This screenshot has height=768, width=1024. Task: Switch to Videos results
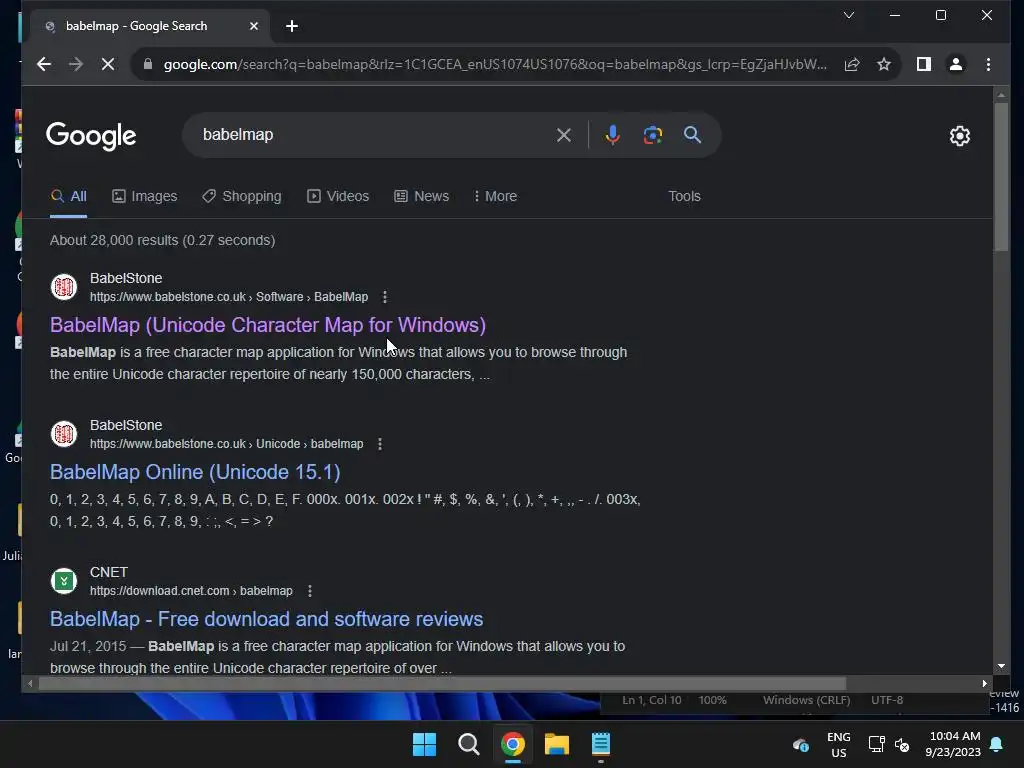(x=338, y=197)
